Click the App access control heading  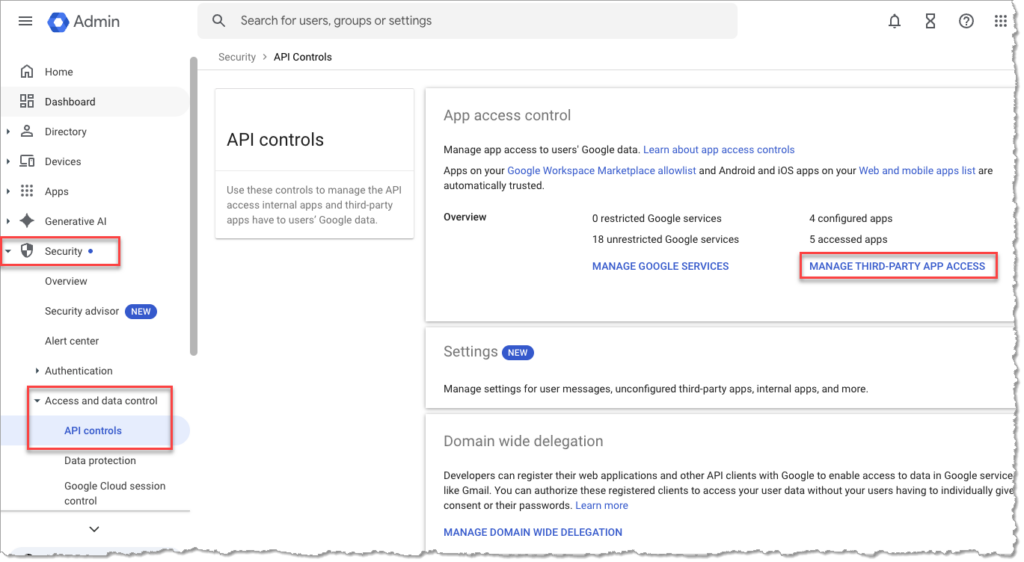(507, 116)
